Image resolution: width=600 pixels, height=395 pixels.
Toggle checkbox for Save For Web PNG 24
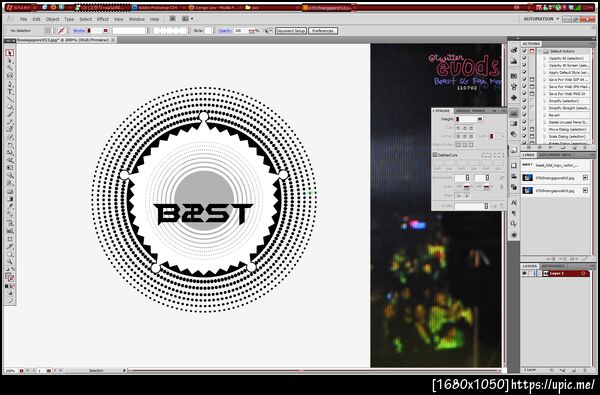click(525, 94)
